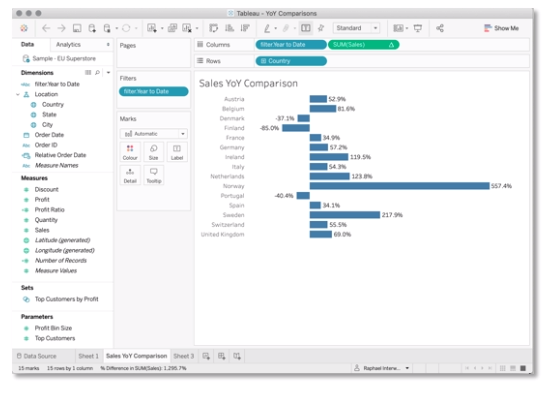Click the Sales YoY Comparison chart title

tap(248, 83)
